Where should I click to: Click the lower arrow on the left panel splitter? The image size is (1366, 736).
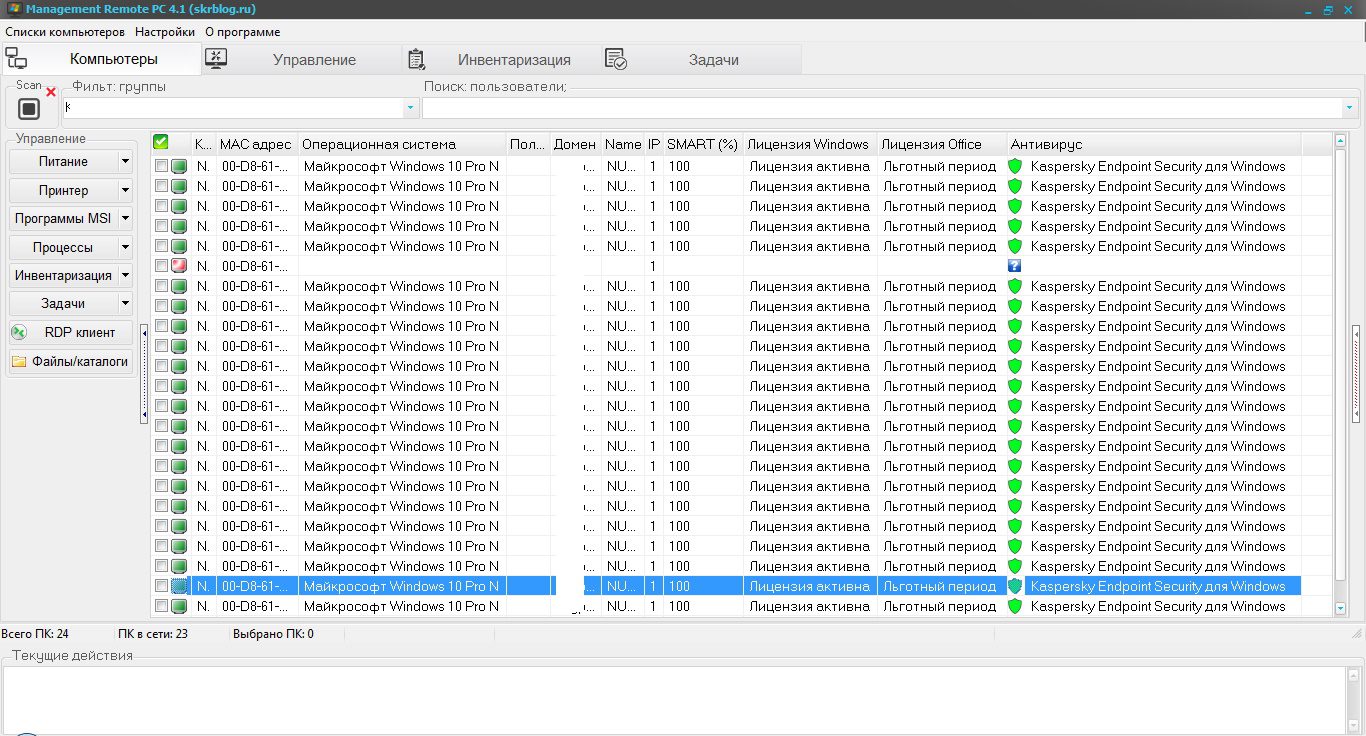(x=144, y=412)
